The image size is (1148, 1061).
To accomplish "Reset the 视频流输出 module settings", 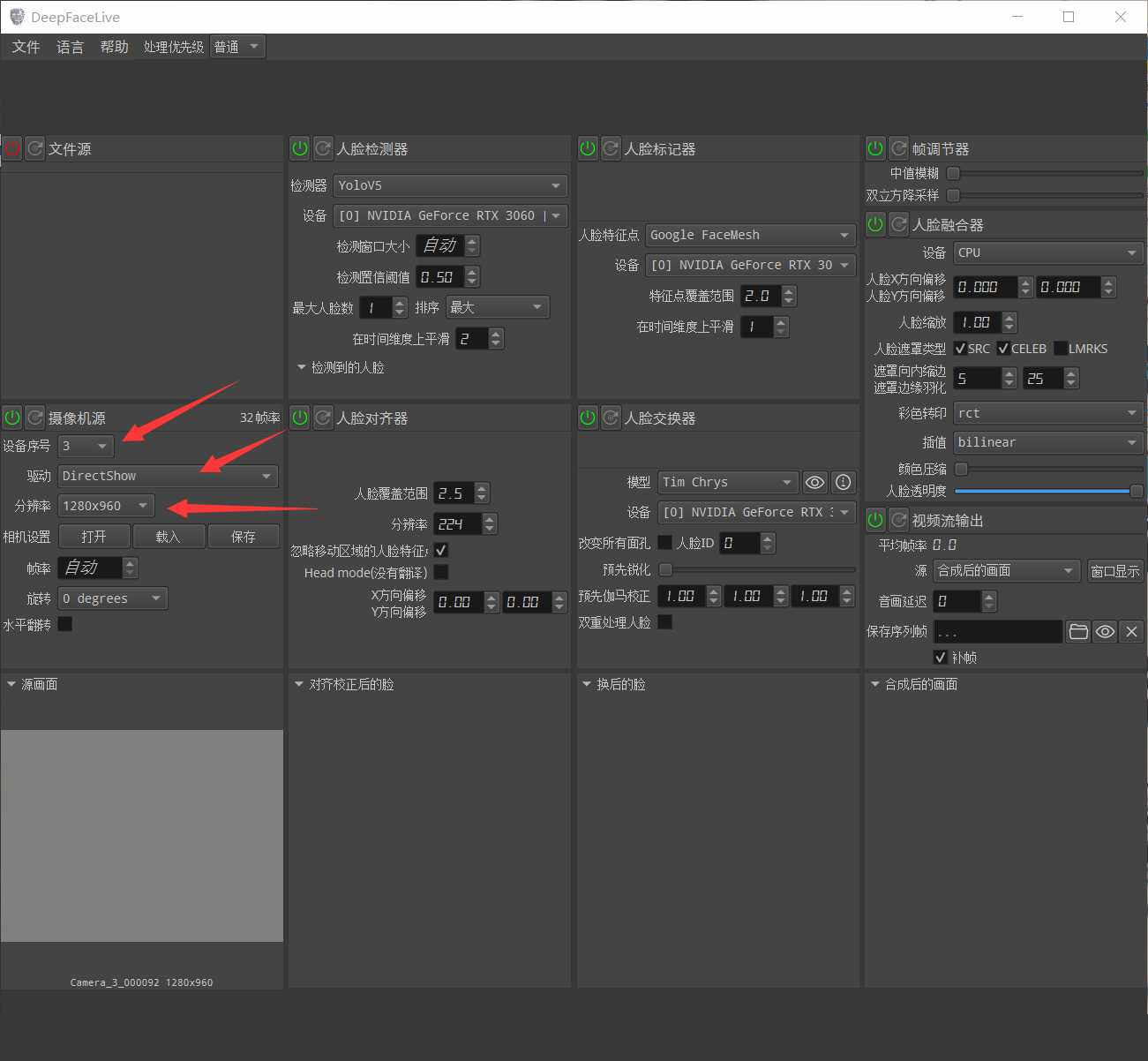I will point(898,520).
